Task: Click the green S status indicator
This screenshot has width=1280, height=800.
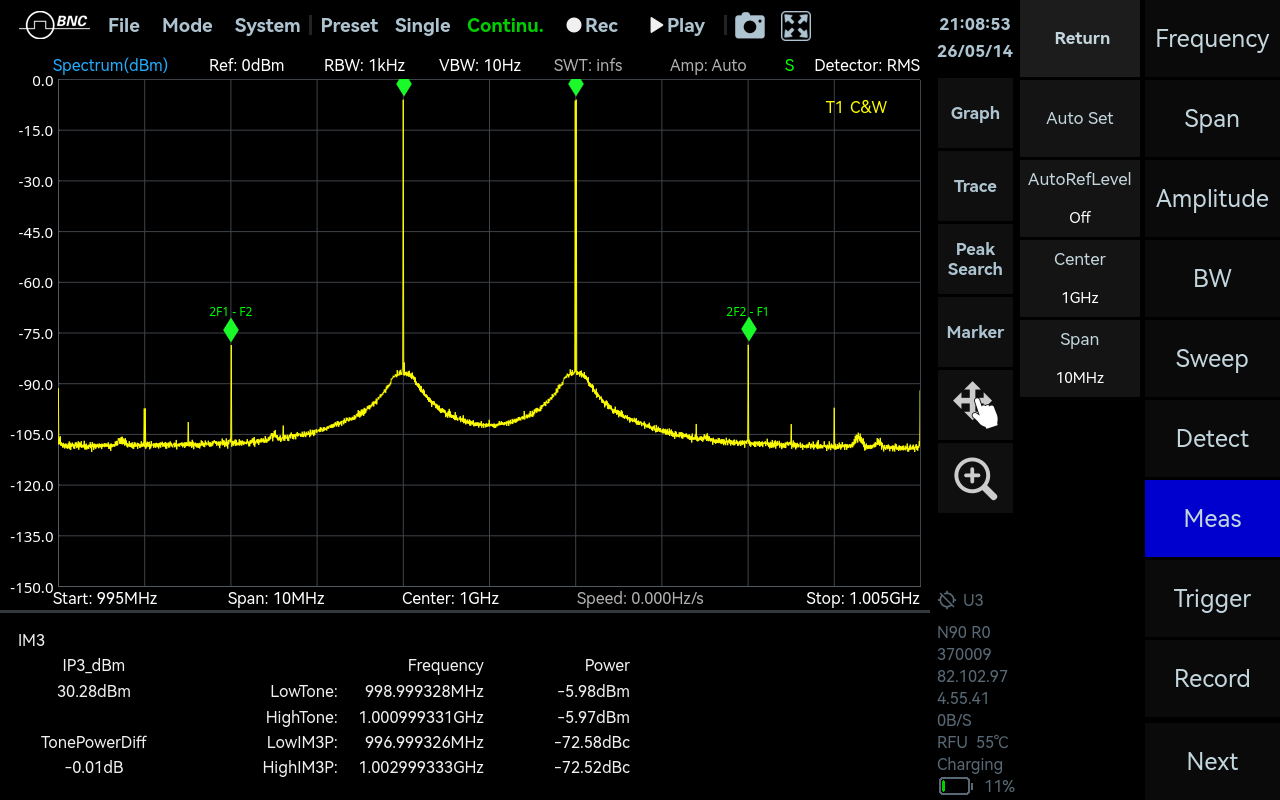Action: [789, 65]
